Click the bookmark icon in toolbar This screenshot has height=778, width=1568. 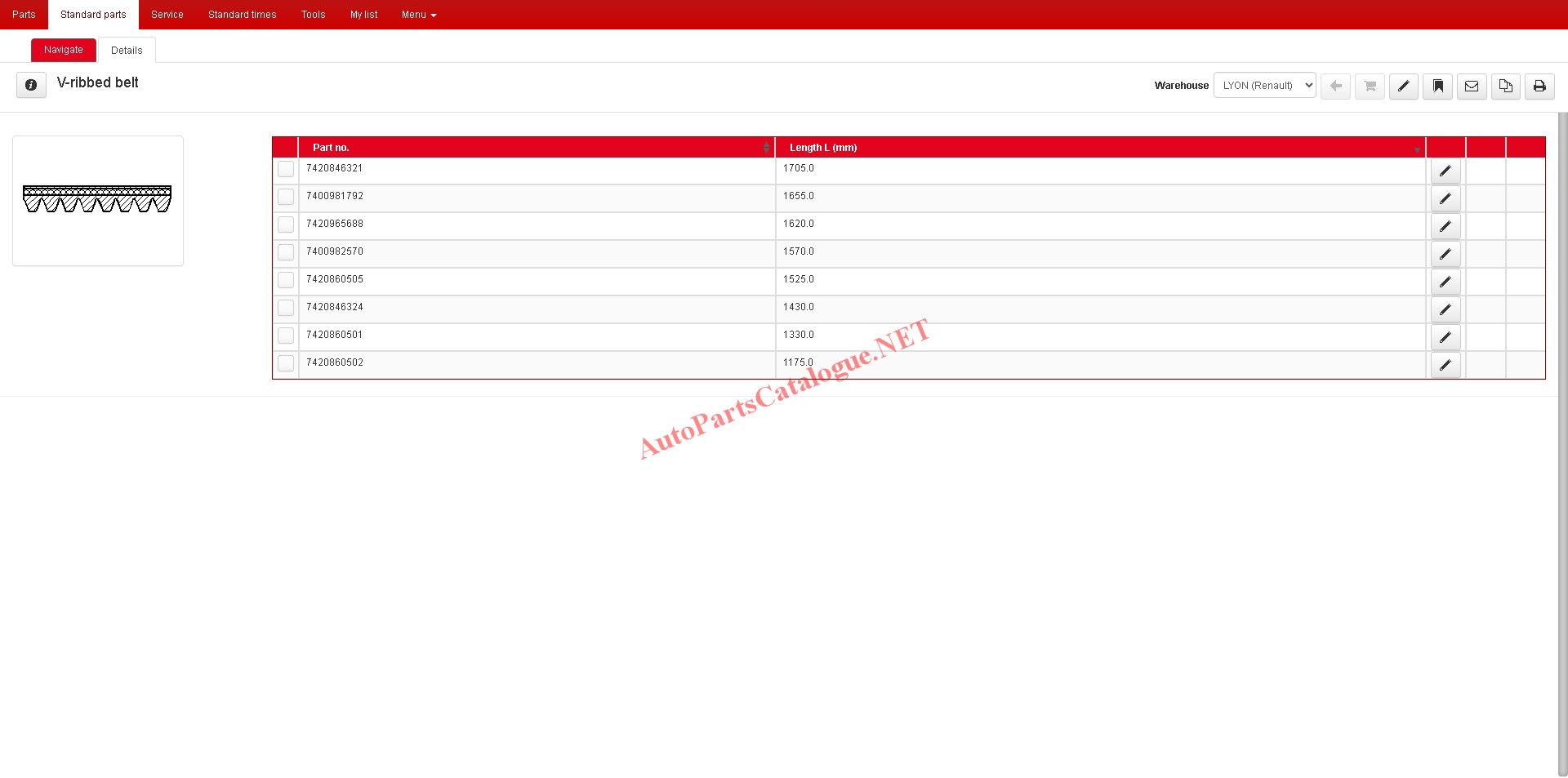point(1437,86)
